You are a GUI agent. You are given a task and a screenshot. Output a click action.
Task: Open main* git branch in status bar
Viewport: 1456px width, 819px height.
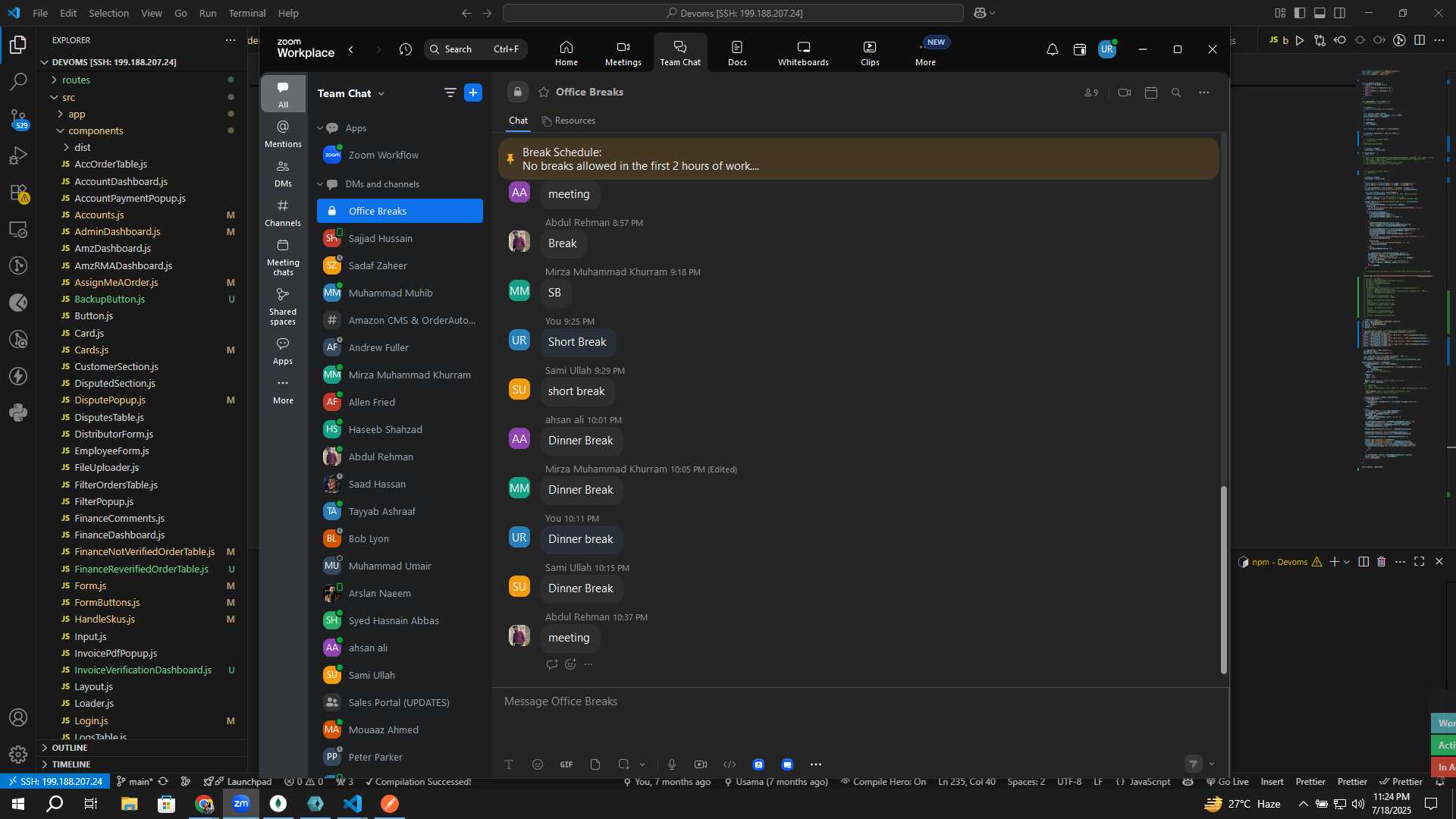(135, 782)
